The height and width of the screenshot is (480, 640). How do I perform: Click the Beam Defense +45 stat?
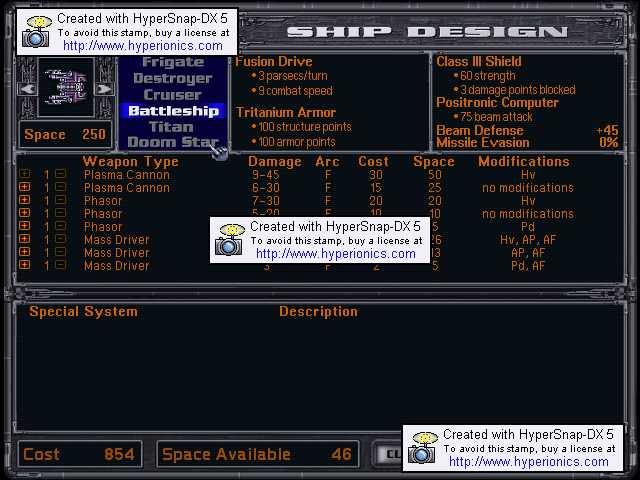(527, 130)
